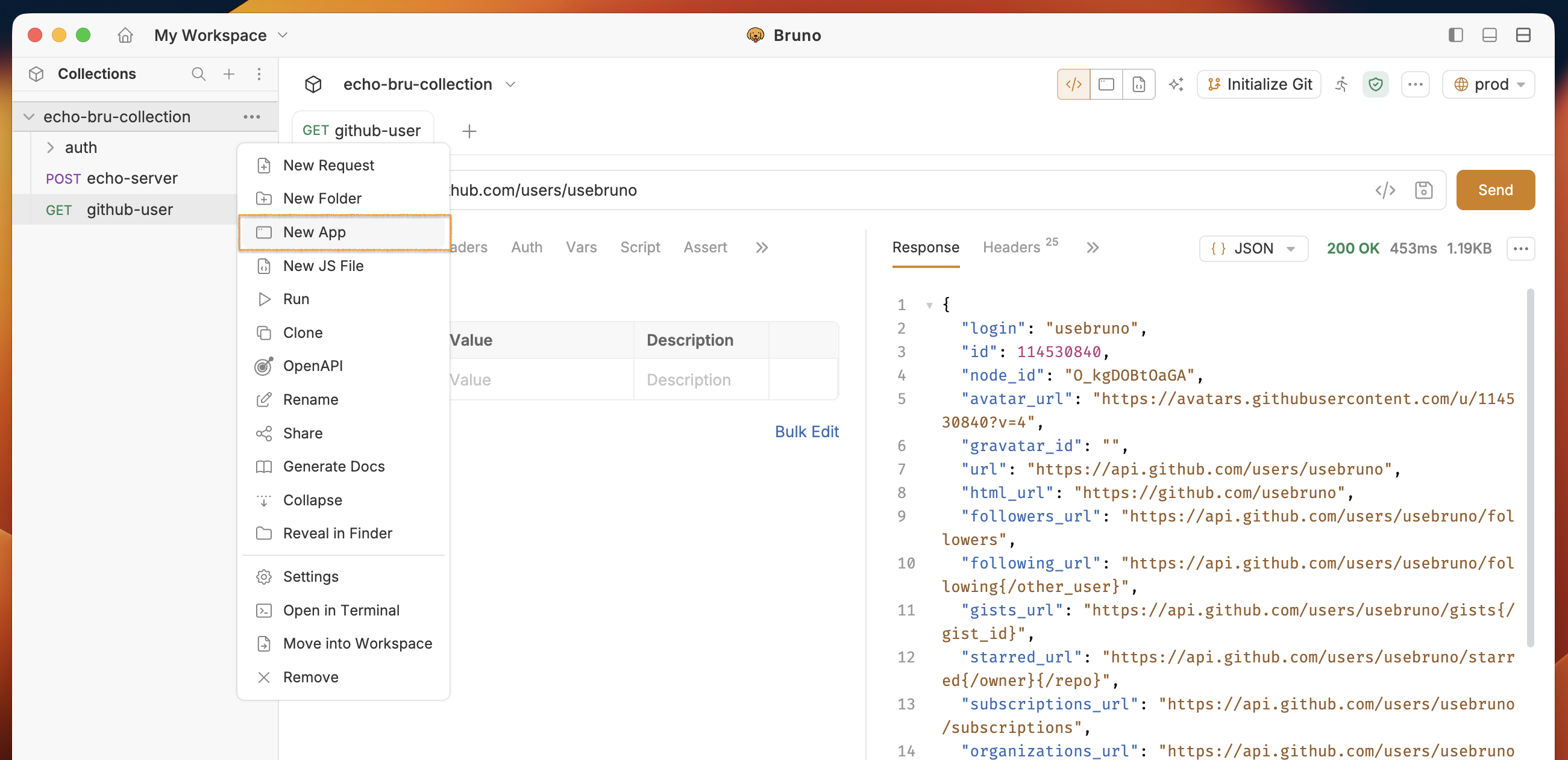Search collections with the magnifier icon
1568x760 pixels.
click(198, 74)
